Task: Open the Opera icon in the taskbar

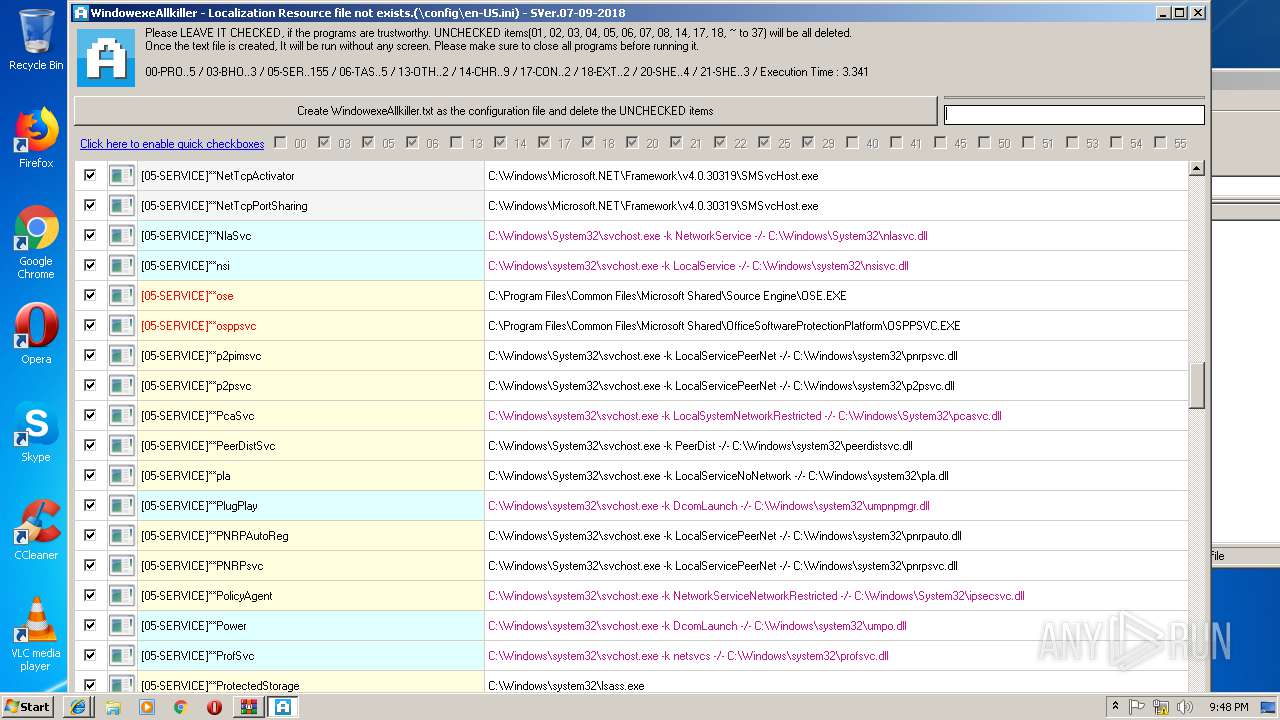Action: pyautogui.click(x=214, y=707)
